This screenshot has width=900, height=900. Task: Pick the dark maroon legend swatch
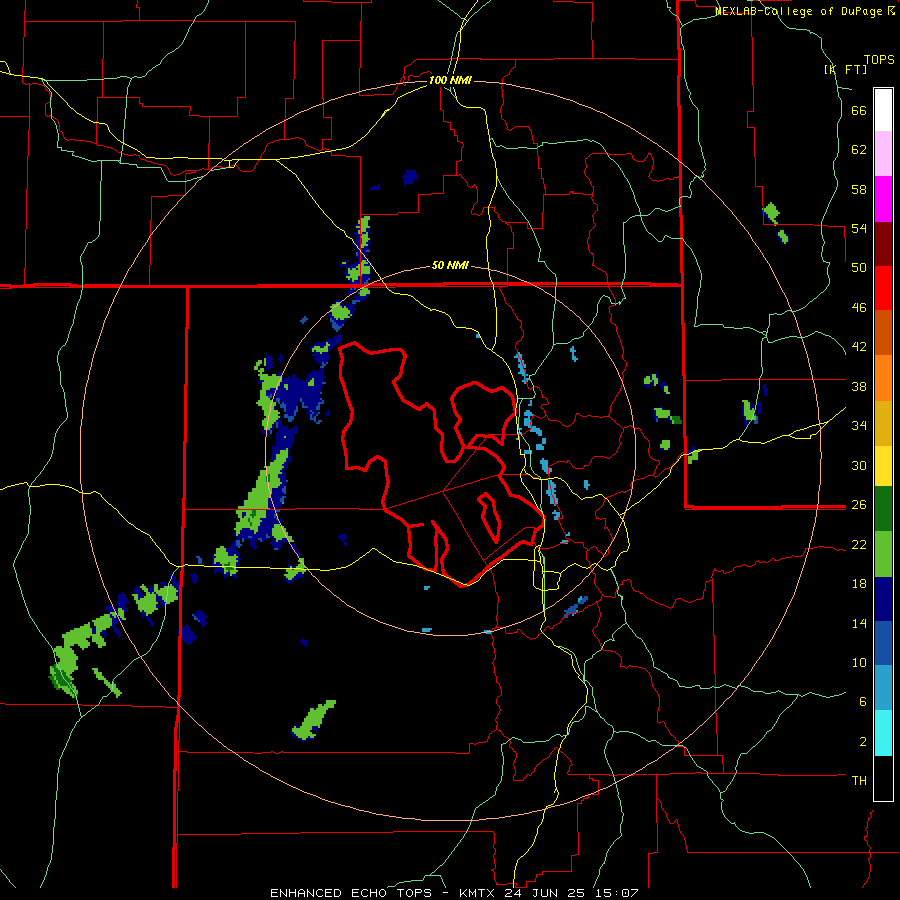click(883, 244)
